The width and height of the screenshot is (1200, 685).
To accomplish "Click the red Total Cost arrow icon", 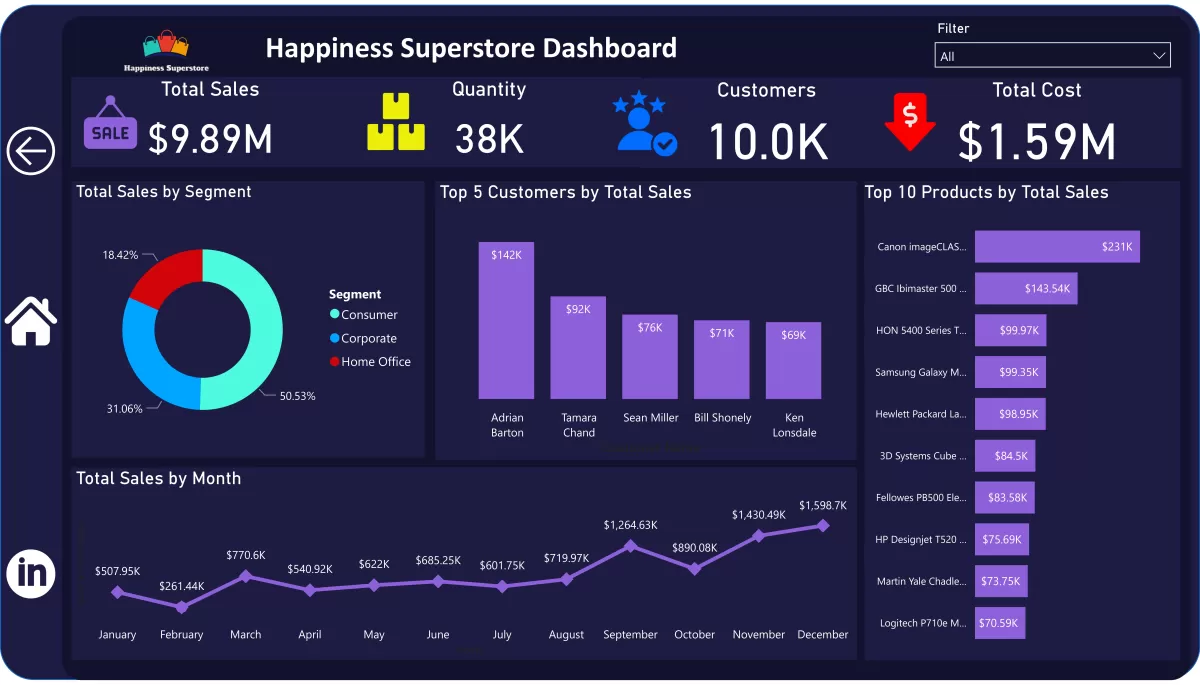I will pos(910,121).
